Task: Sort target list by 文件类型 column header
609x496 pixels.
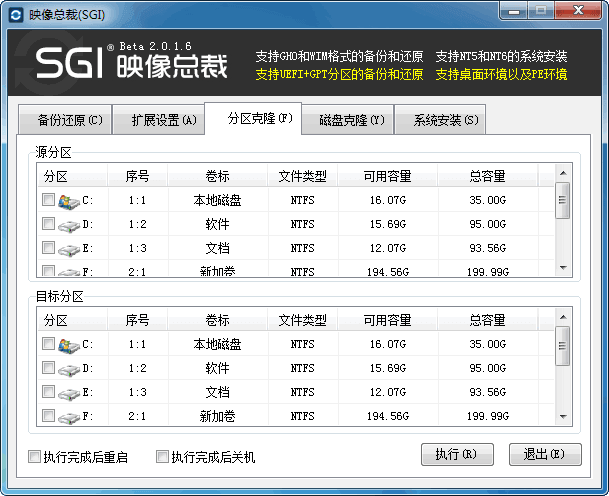Action: 303,320
